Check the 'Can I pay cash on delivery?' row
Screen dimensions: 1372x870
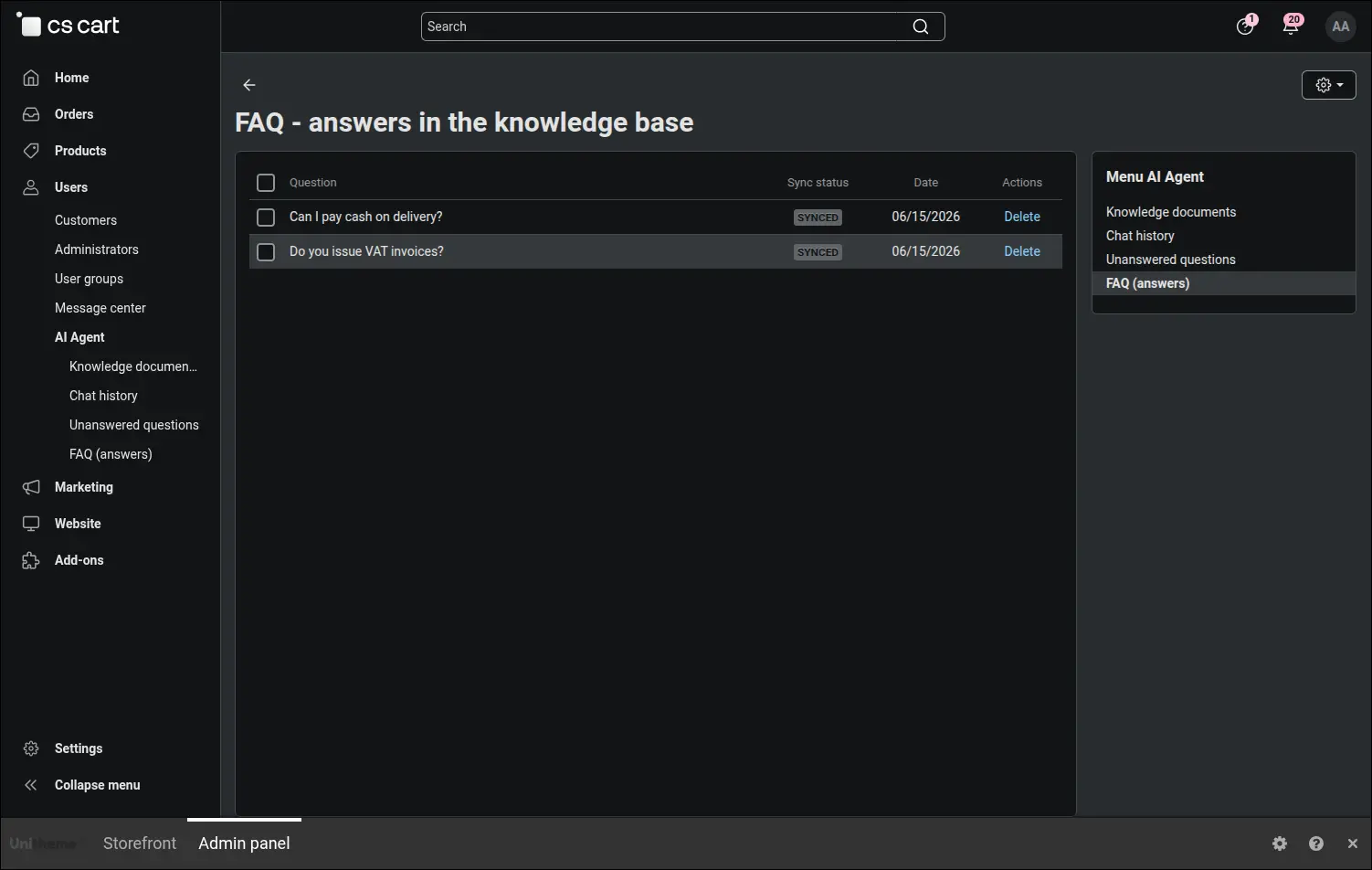point(266,217)
